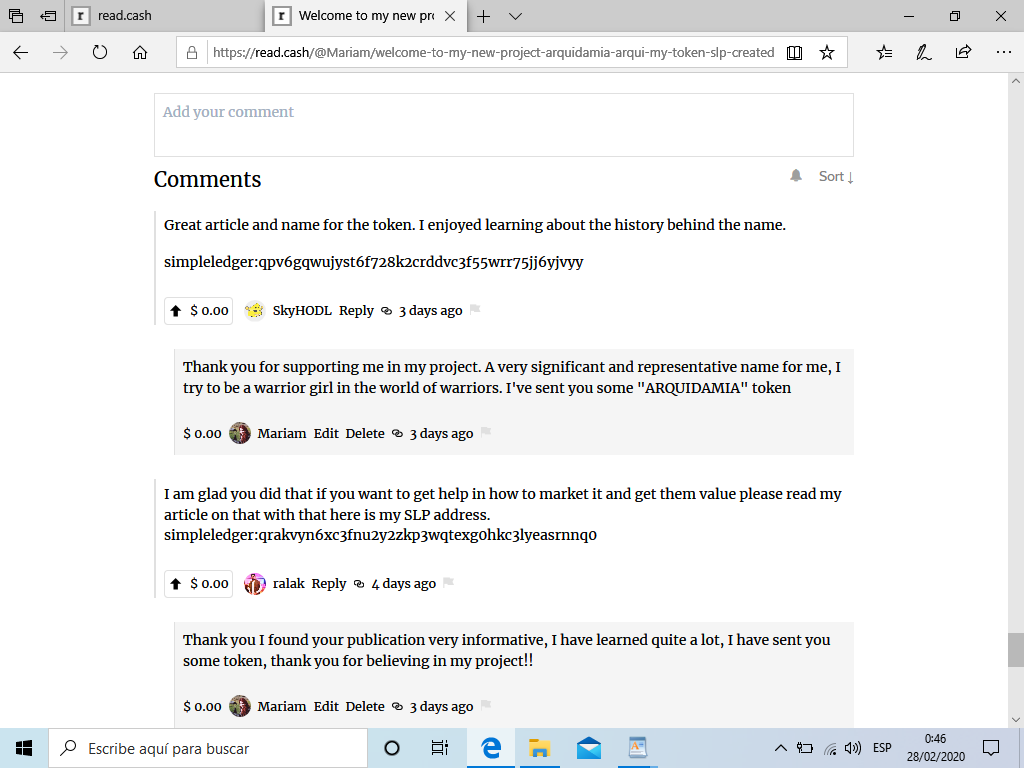Add page to favorites with star icon
Screen dimensions: 1024x768
tap(827, 53)
